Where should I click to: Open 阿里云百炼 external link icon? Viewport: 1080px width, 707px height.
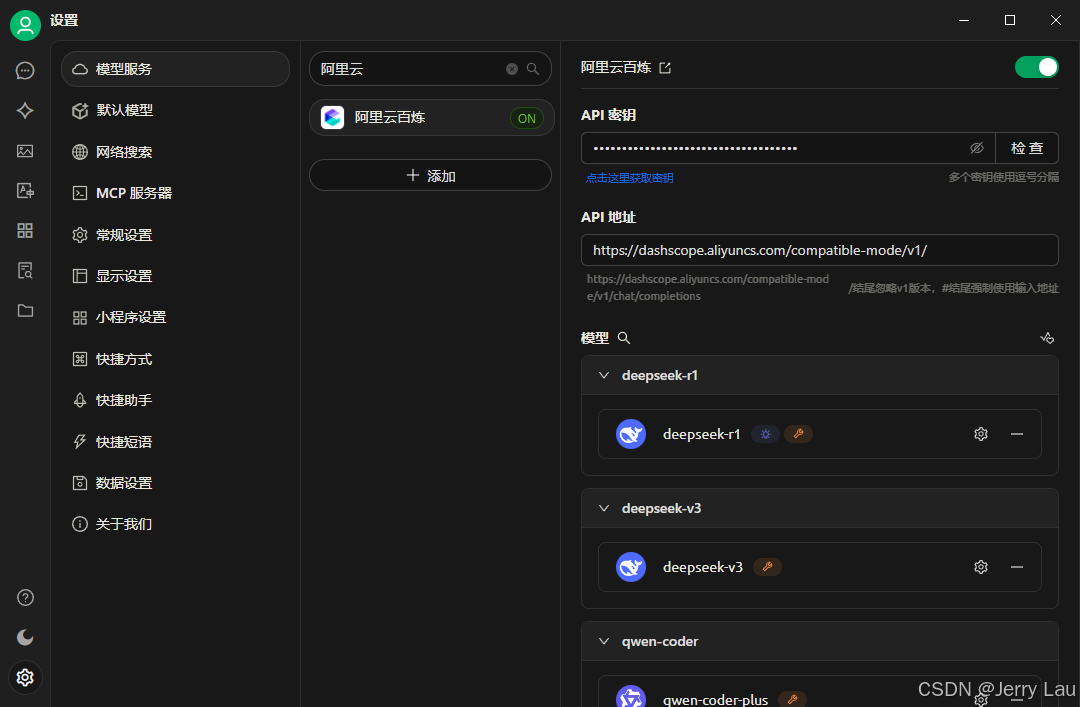tap(665, 68)
